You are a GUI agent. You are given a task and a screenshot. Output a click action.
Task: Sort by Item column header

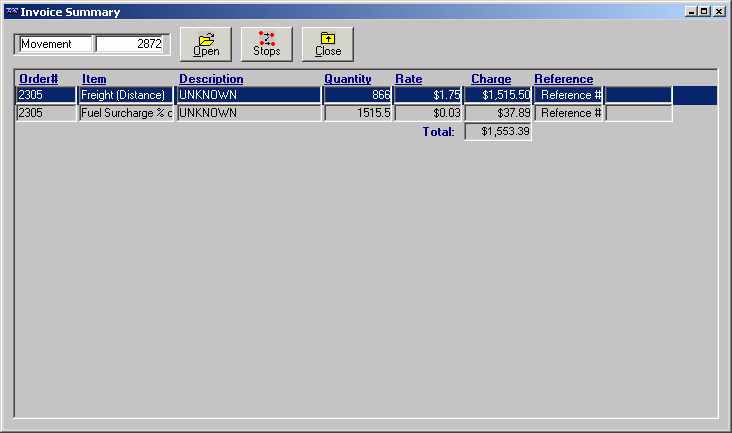94,79
